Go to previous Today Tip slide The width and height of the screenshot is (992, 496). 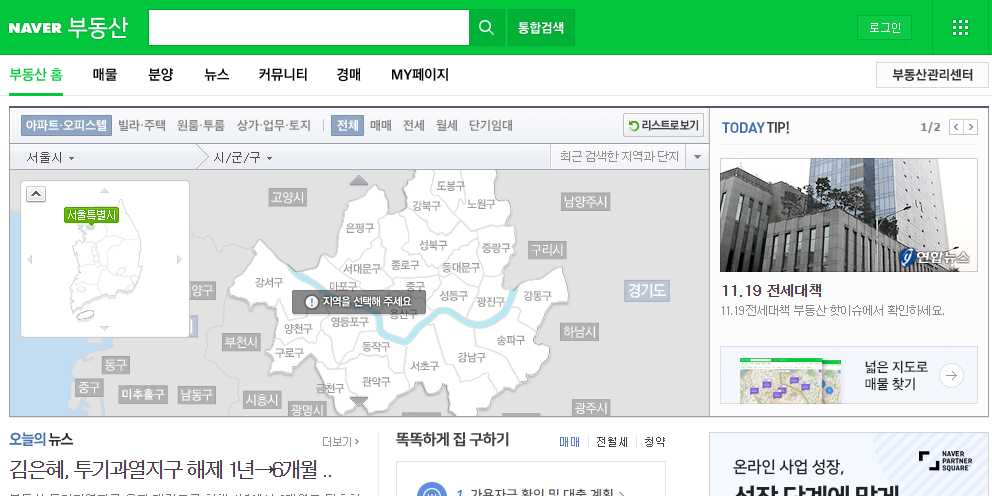[x=956, y=127]
